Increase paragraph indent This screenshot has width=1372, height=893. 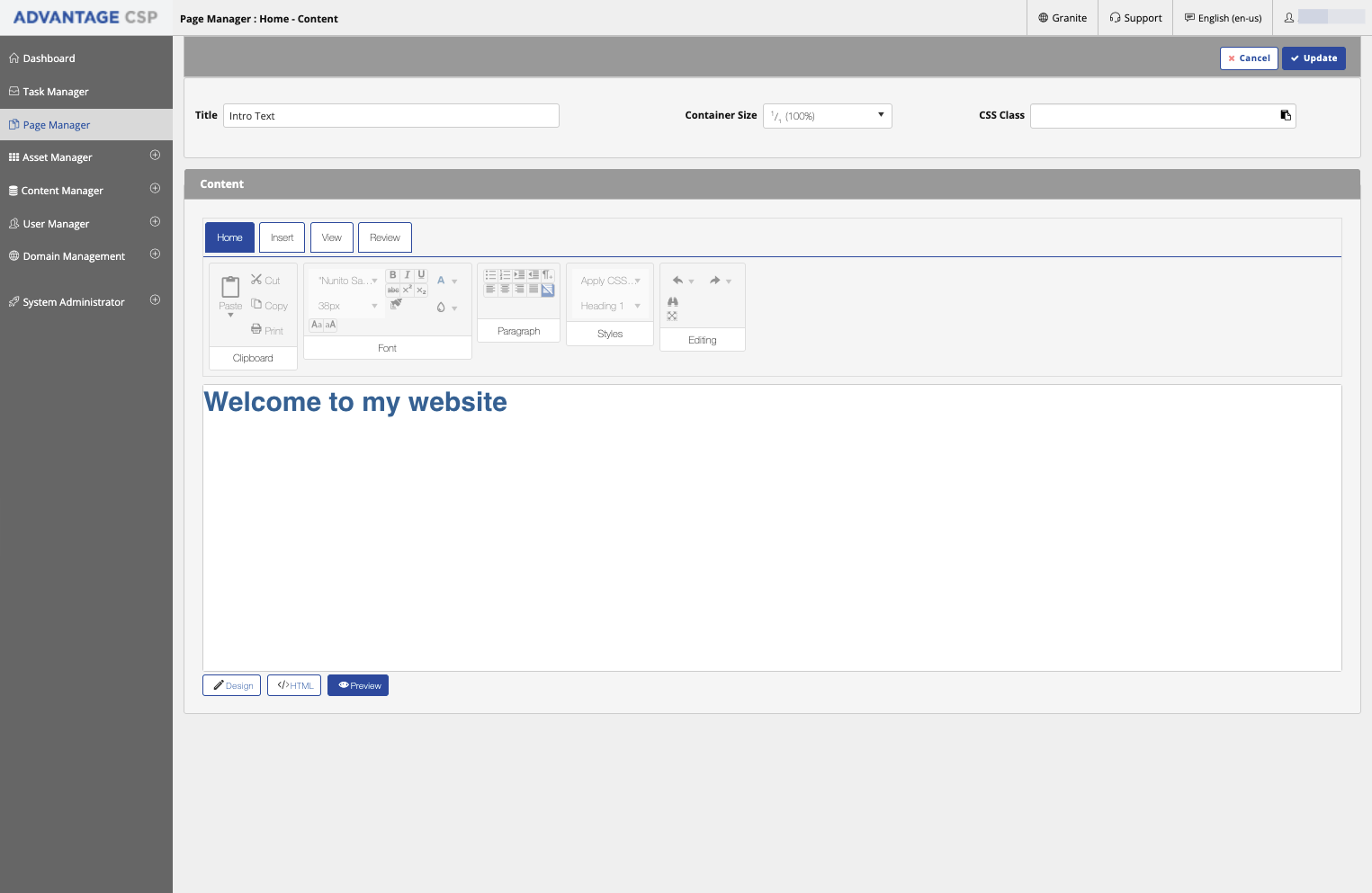tap(519, 275)
